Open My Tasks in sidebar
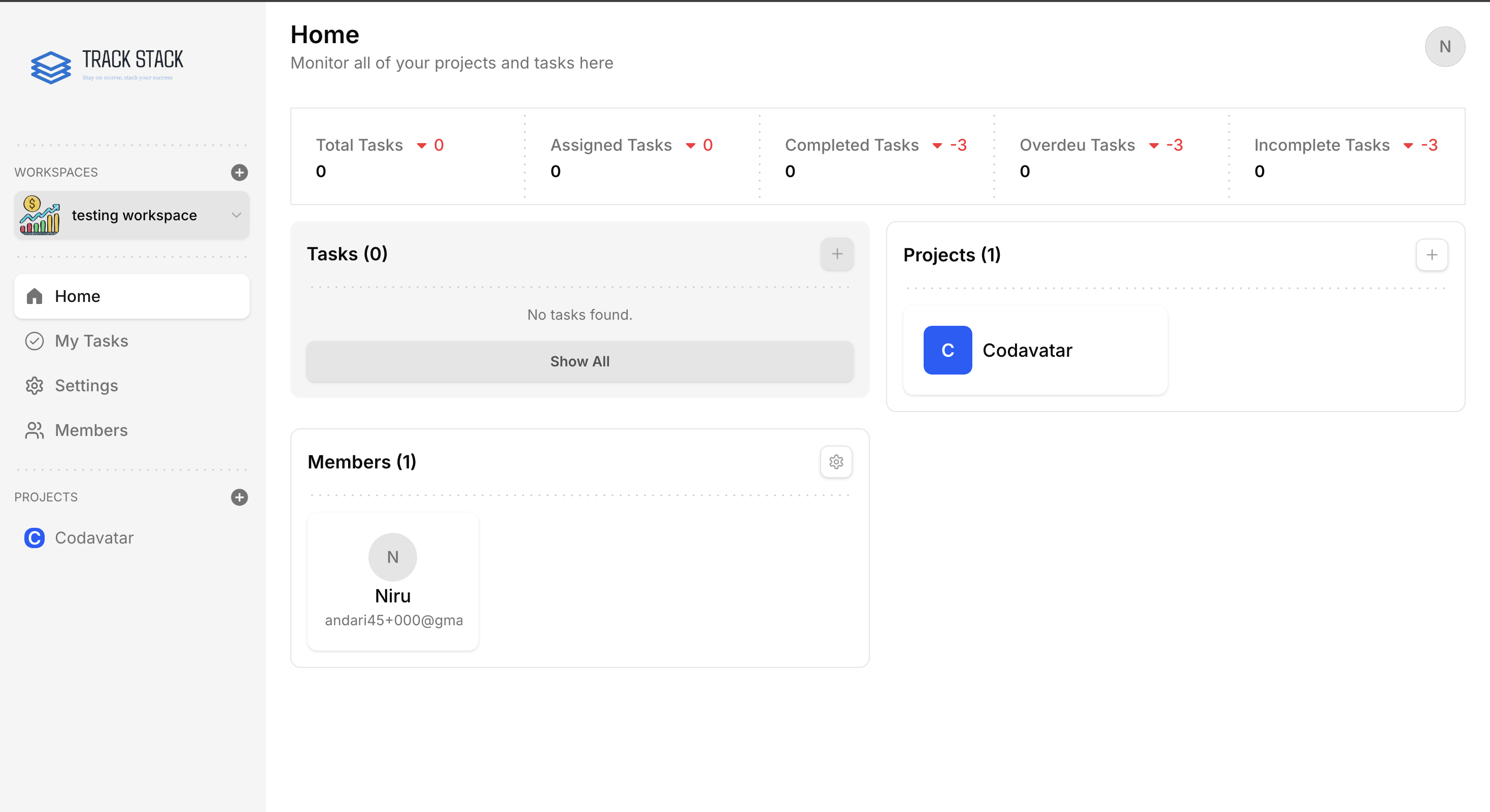The image size is (1490, 812). (x=91, y=341)
